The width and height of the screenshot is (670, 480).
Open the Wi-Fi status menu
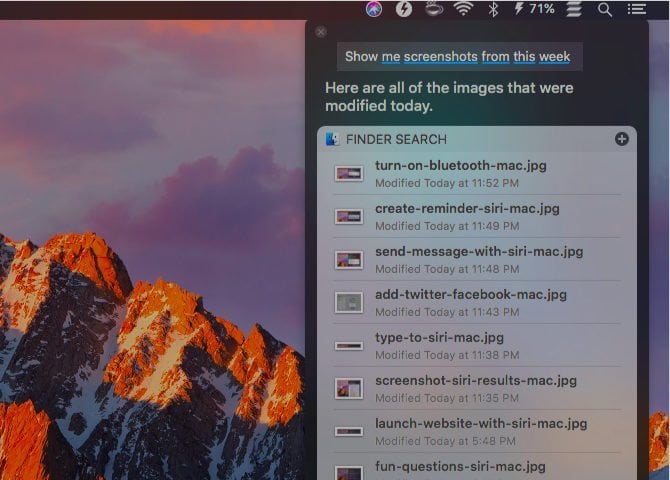(463, 9)
